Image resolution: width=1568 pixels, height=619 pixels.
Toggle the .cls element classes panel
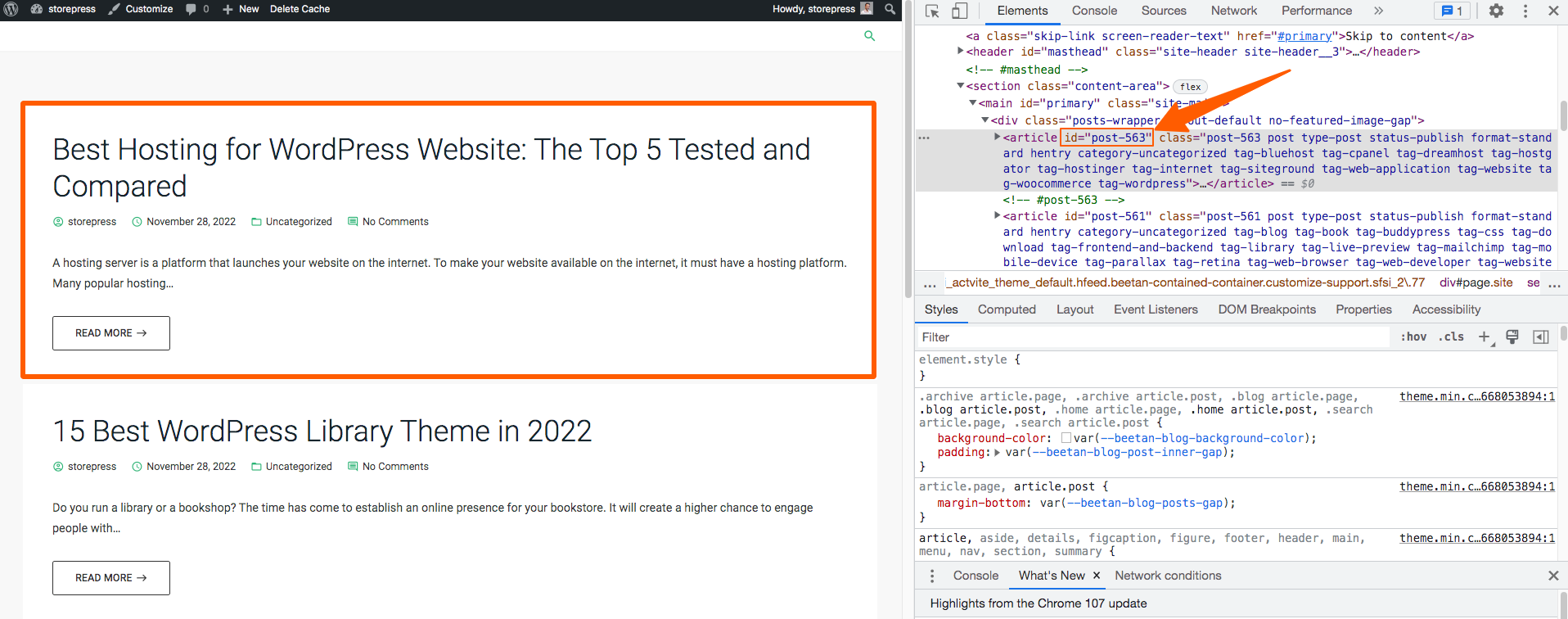[x=1451, y=337]
